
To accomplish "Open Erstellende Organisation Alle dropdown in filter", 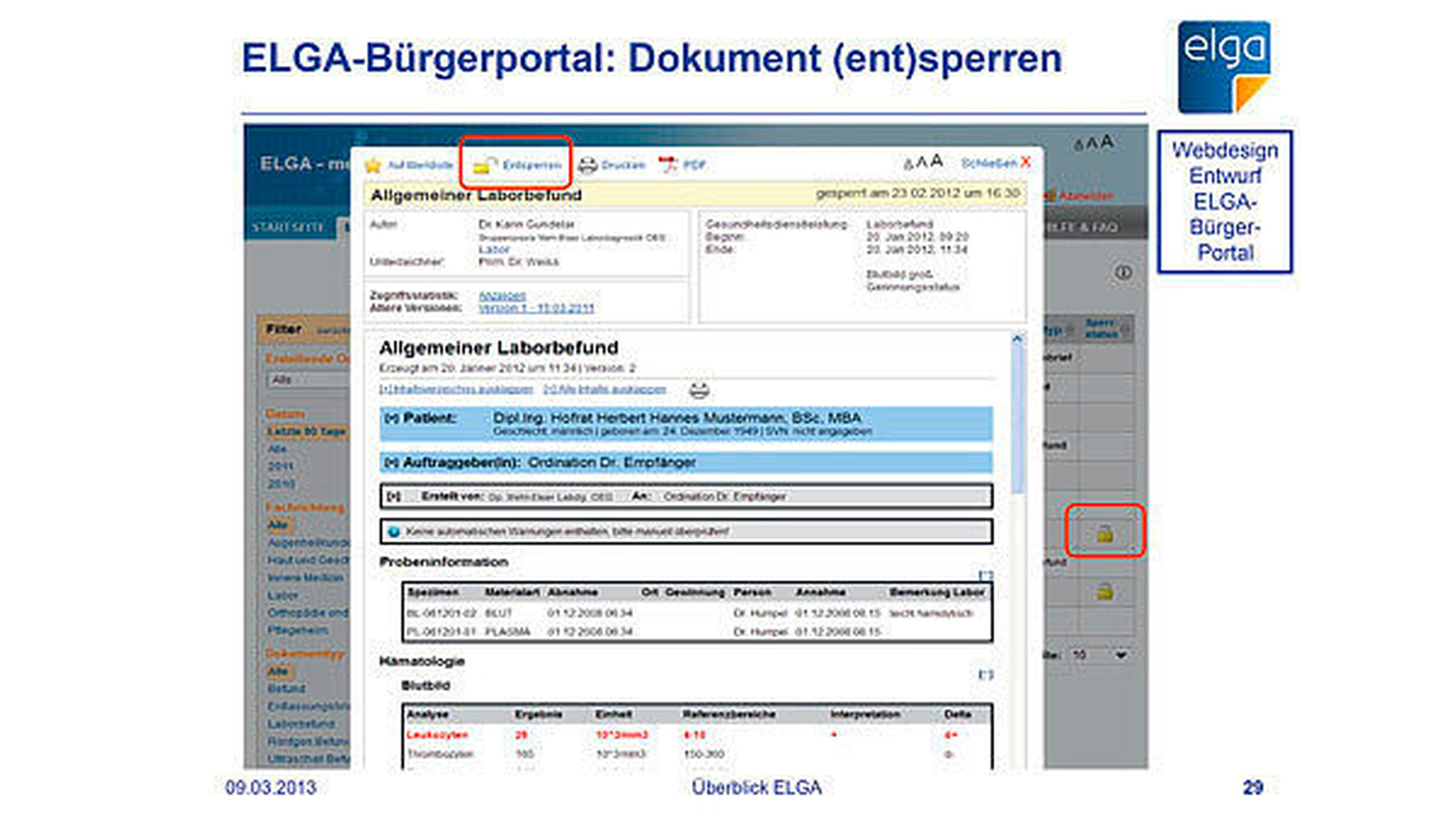I will tap(309, 380).
